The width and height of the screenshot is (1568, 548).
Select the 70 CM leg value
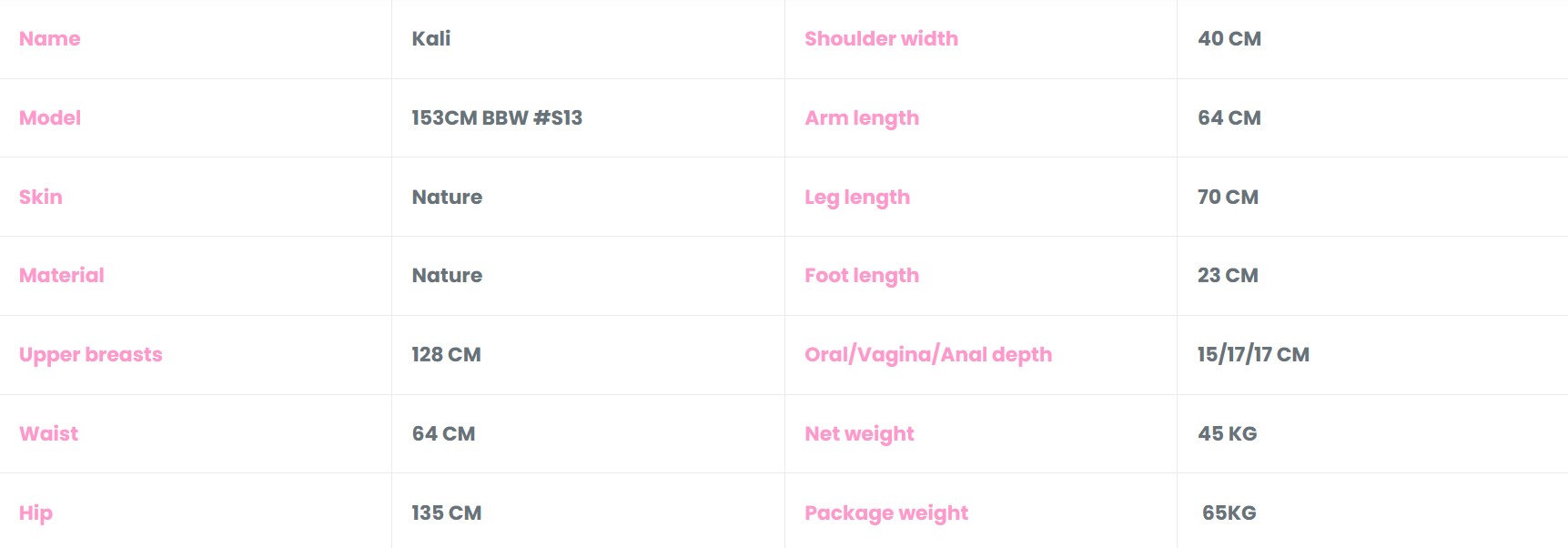(x=1228, y=198)
